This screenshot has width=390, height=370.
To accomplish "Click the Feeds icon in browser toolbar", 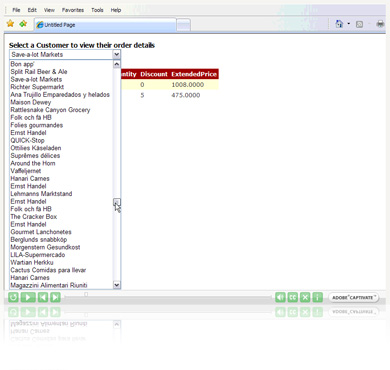I will tap(359, 24).
